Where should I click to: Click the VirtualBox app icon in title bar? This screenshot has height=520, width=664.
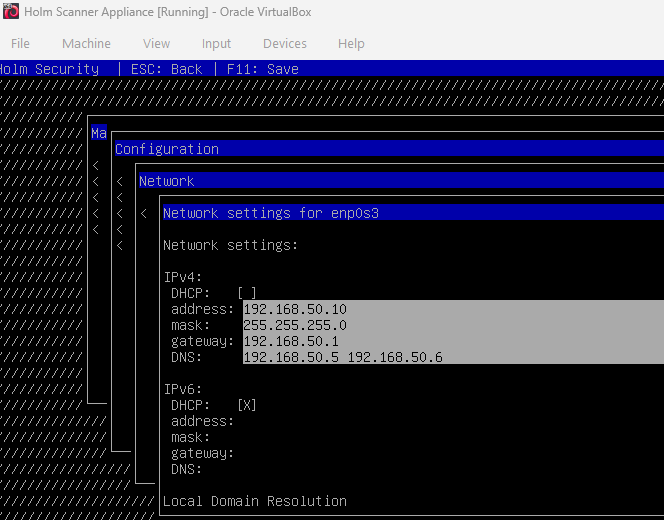pyautogui.click(x=11, y=11)
